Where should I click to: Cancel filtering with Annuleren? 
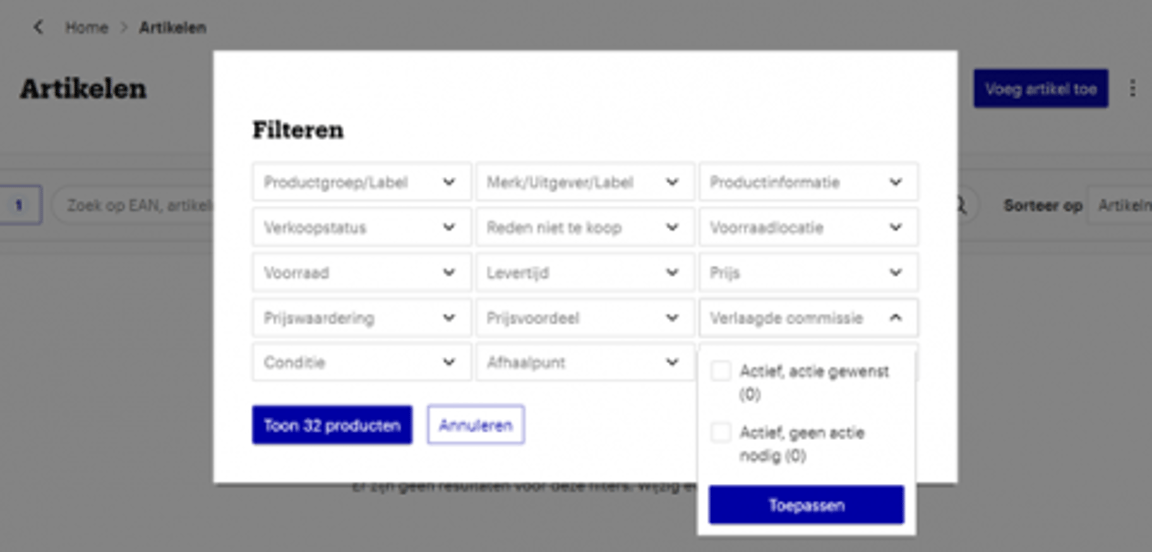475,425
